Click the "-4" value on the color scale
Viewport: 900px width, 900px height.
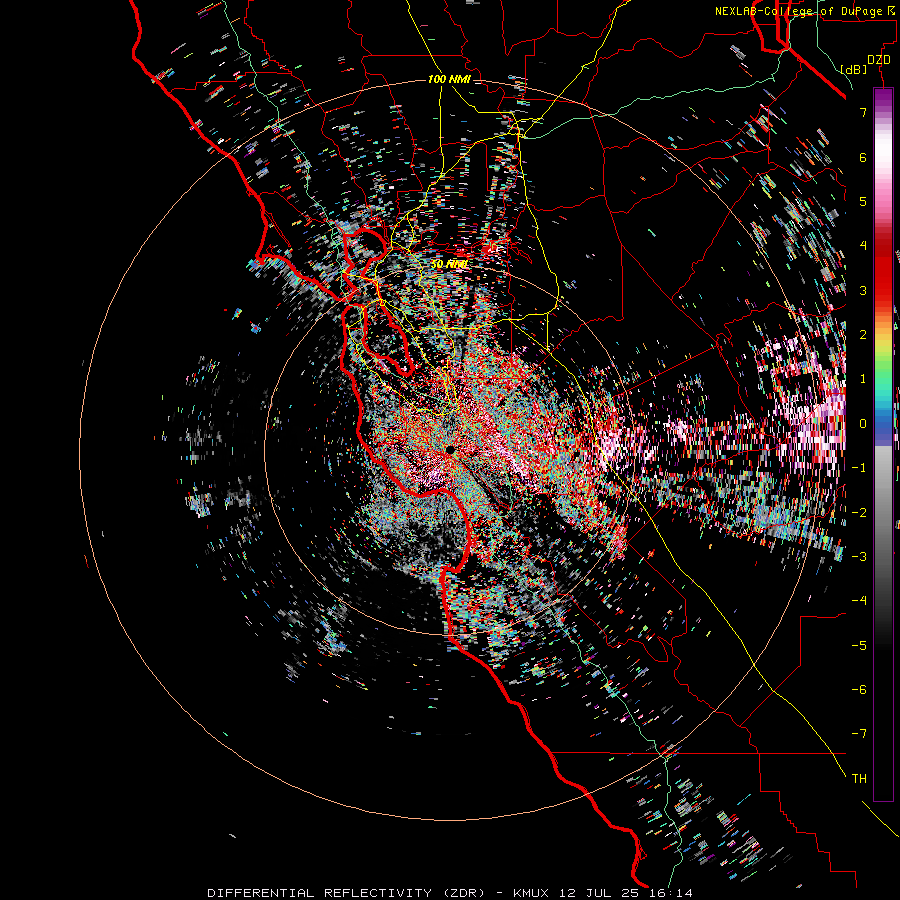[x=859, y=600]
